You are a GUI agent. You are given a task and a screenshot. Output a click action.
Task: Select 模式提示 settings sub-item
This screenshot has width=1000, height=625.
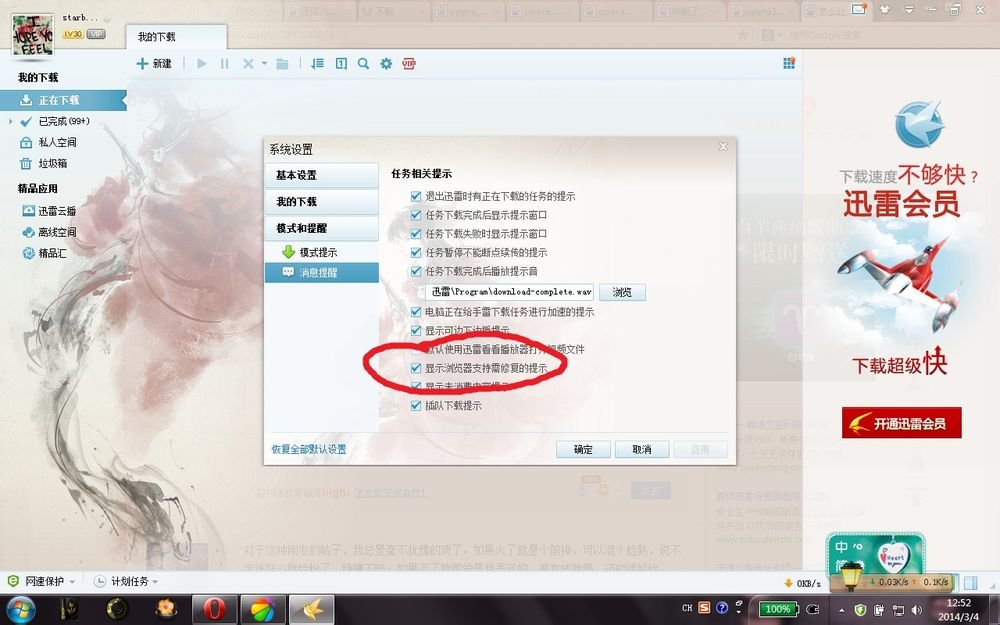tap(321, 253)
